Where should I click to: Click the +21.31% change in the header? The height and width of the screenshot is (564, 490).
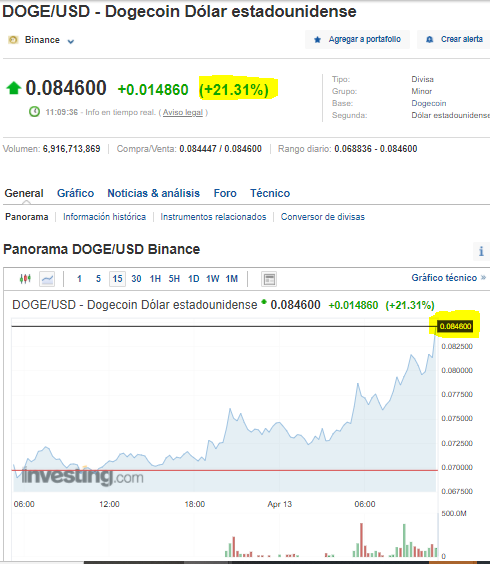pos(234,90)
